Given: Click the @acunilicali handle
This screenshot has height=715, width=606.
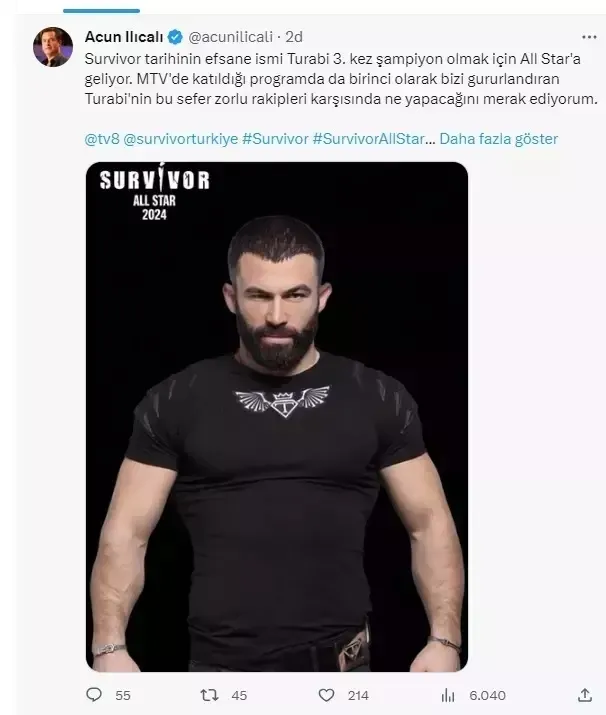Looking at the screenshot, I should coord(230,37).
